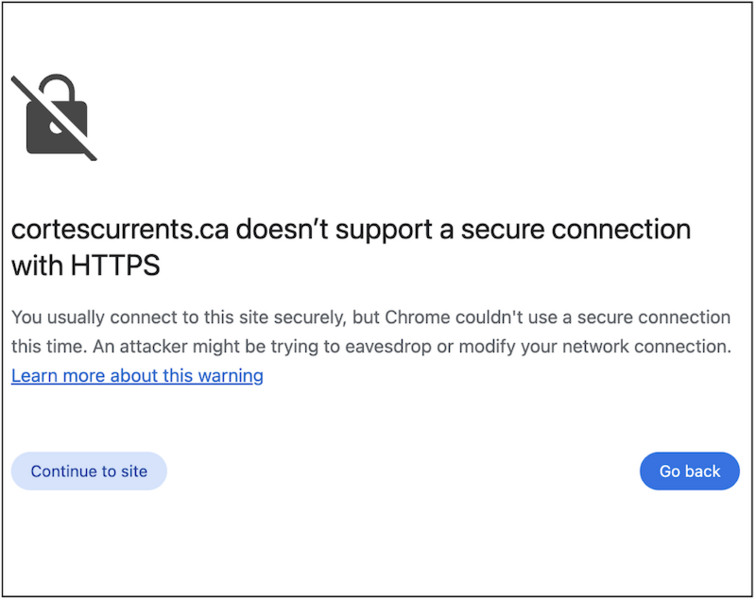
Task: Click the Go back button
Action: [689, 471]
